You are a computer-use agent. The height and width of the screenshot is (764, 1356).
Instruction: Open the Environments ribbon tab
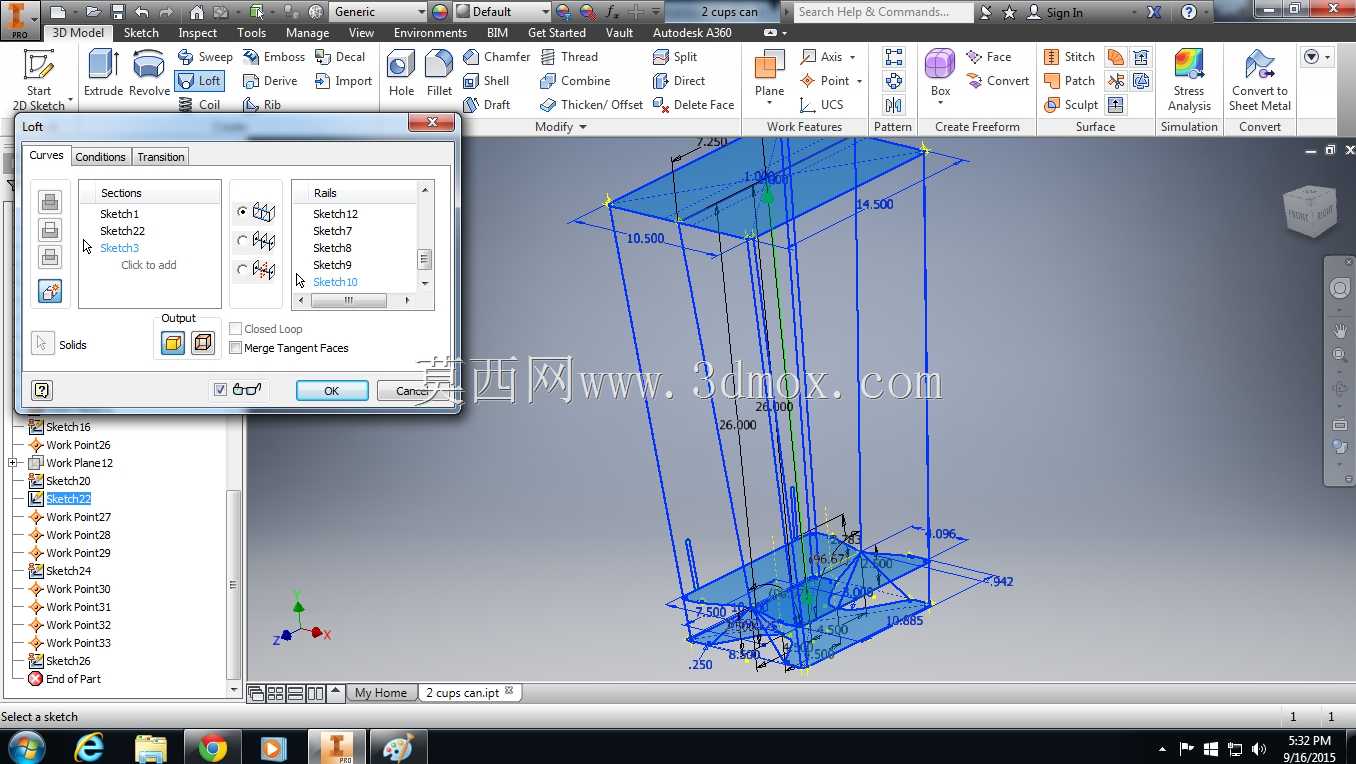pos(430,33)
